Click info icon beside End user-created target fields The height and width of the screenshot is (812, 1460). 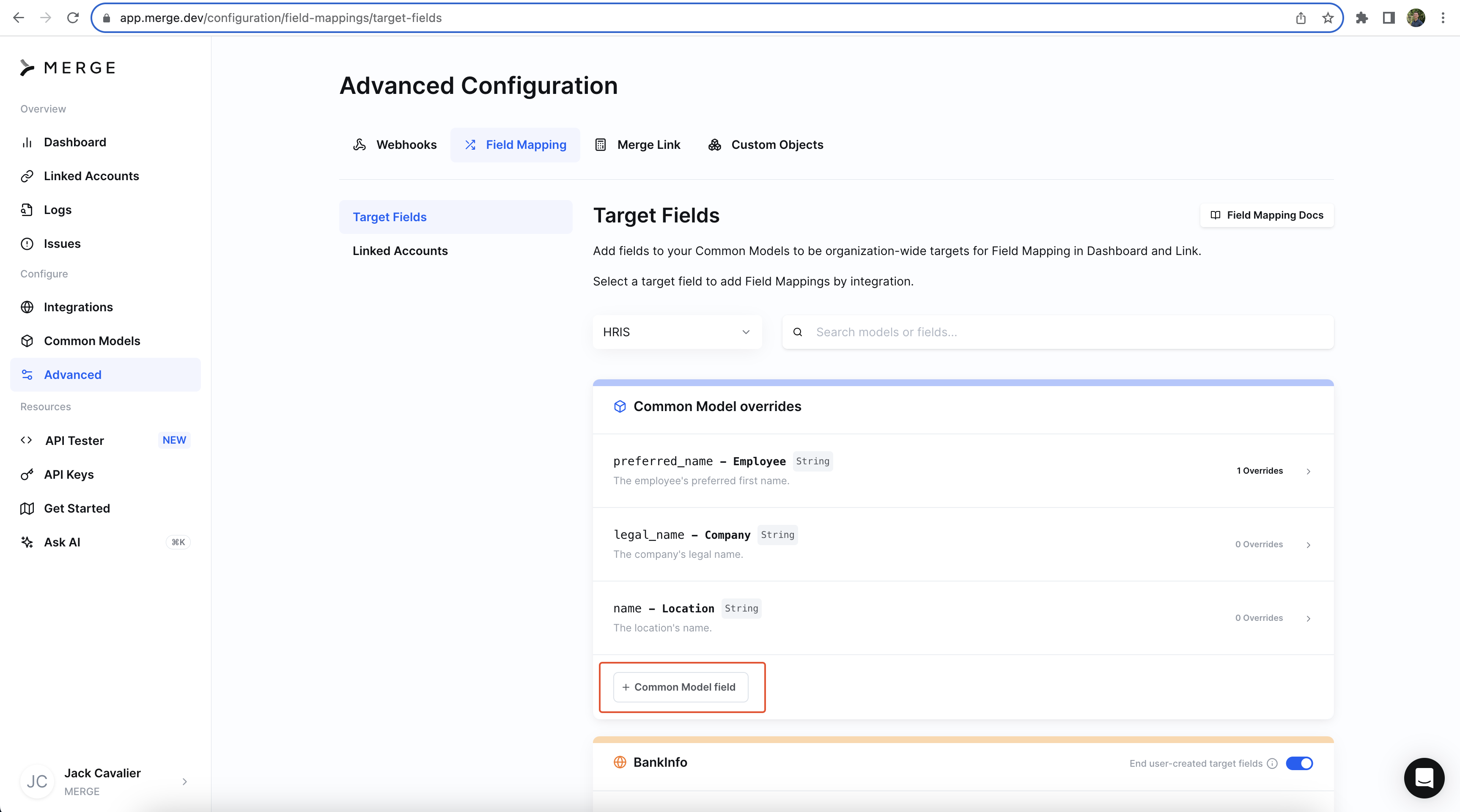pos(1272,763)
